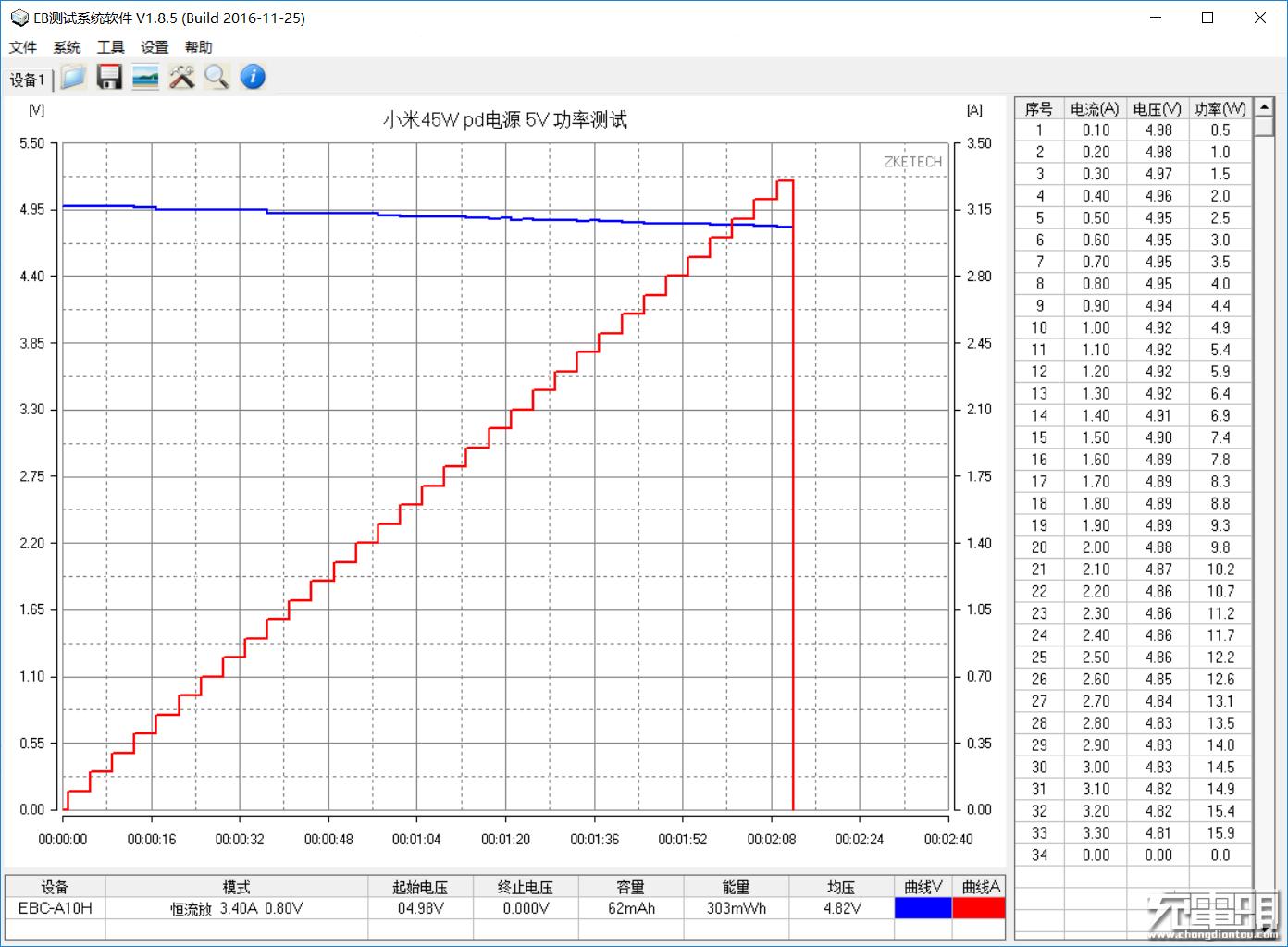Minimize the EB测试系统软件 window
Viewport: 1288px width, 947px height.
(1157, 18)
